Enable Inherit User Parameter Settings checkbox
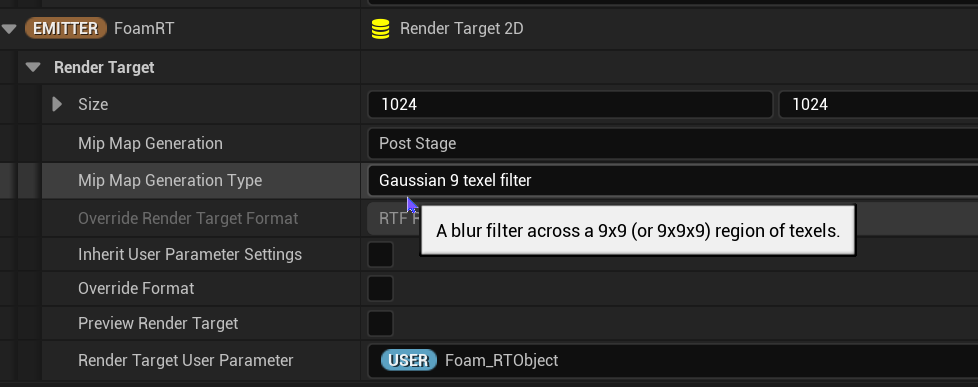The height and width of the screenshot is (387, 978). tap(380, 255)
